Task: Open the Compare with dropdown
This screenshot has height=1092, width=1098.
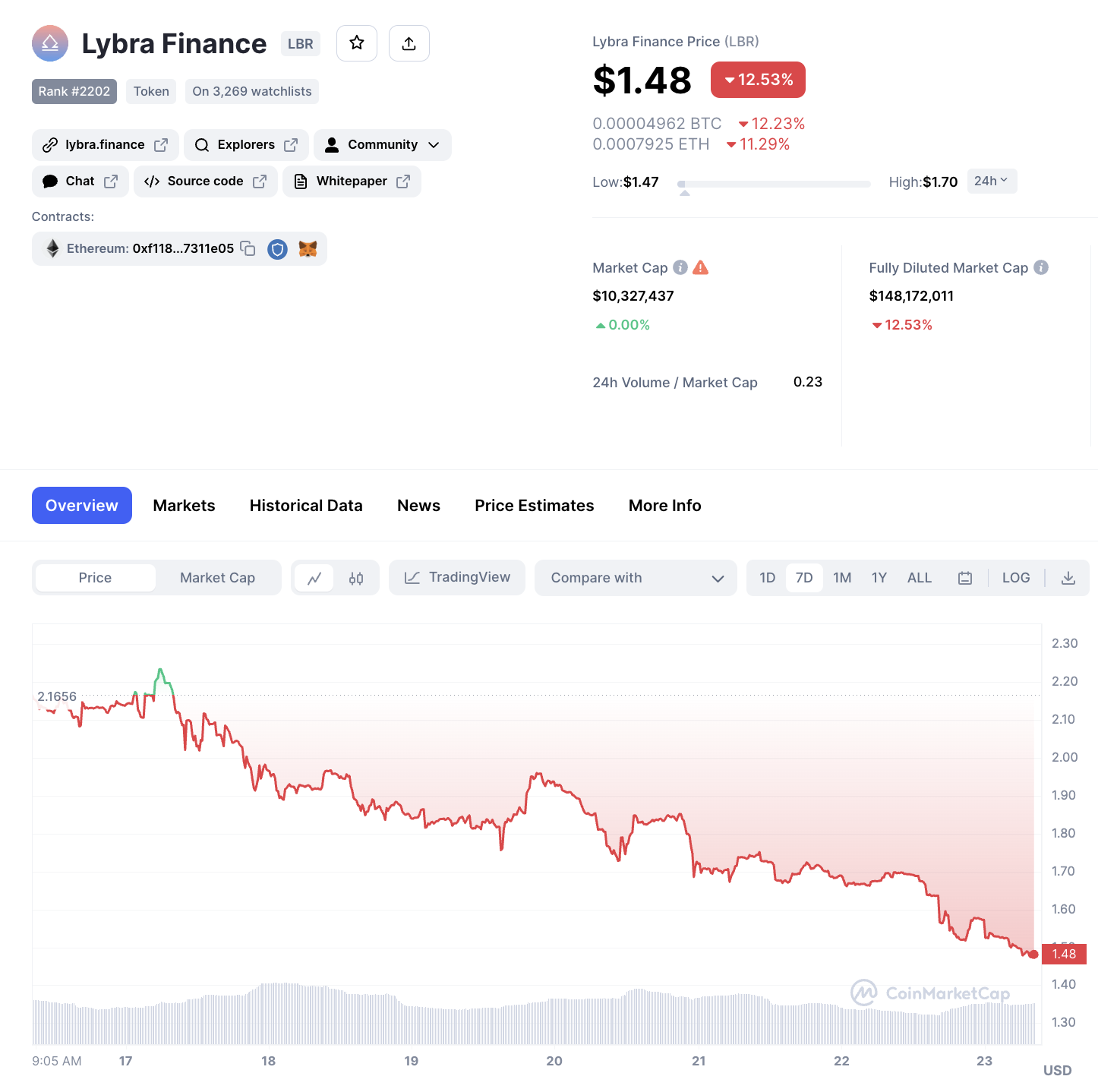Action: pos(636,577)
